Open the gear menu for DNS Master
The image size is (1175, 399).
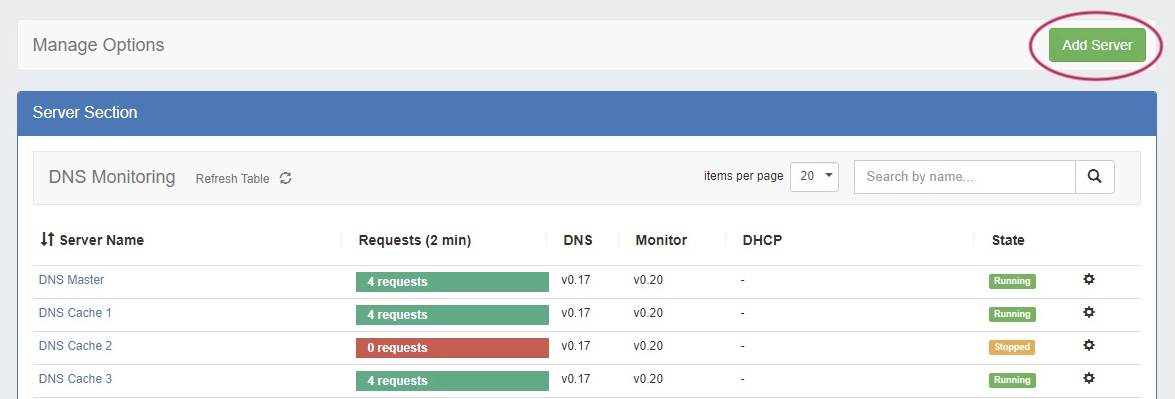(1089, 279)
